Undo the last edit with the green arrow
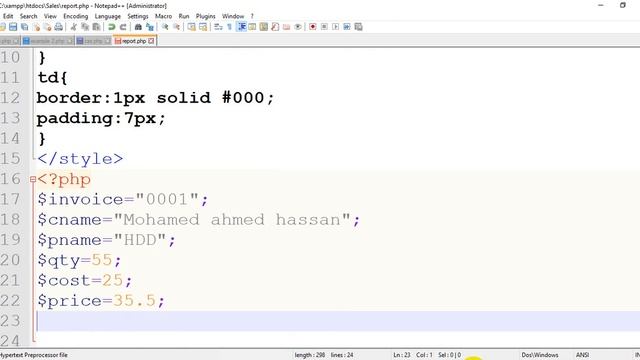 pos(111,27)
